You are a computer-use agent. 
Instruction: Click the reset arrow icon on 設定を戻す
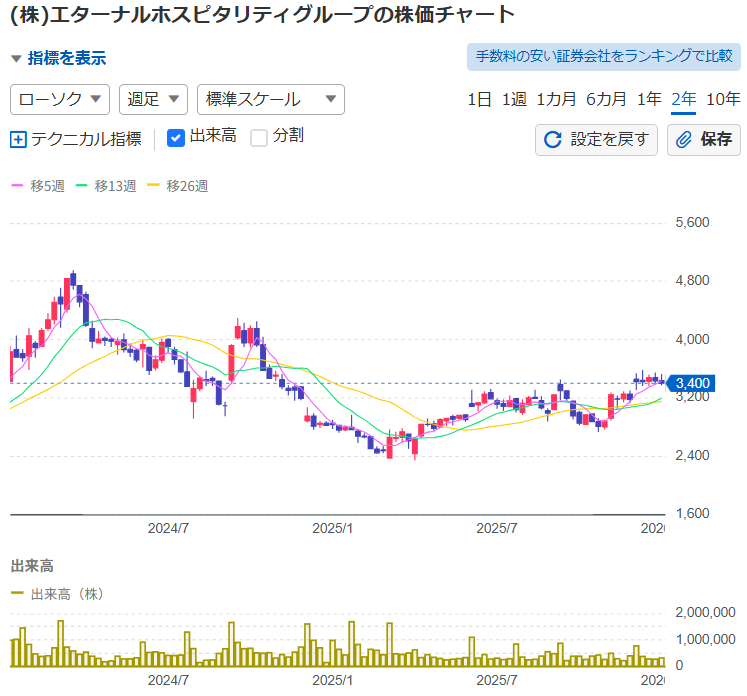click(553, 139)
